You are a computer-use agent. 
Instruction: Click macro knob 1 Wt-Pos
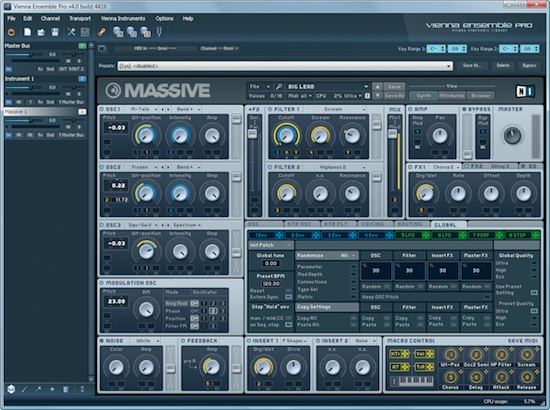click(451, 355)
